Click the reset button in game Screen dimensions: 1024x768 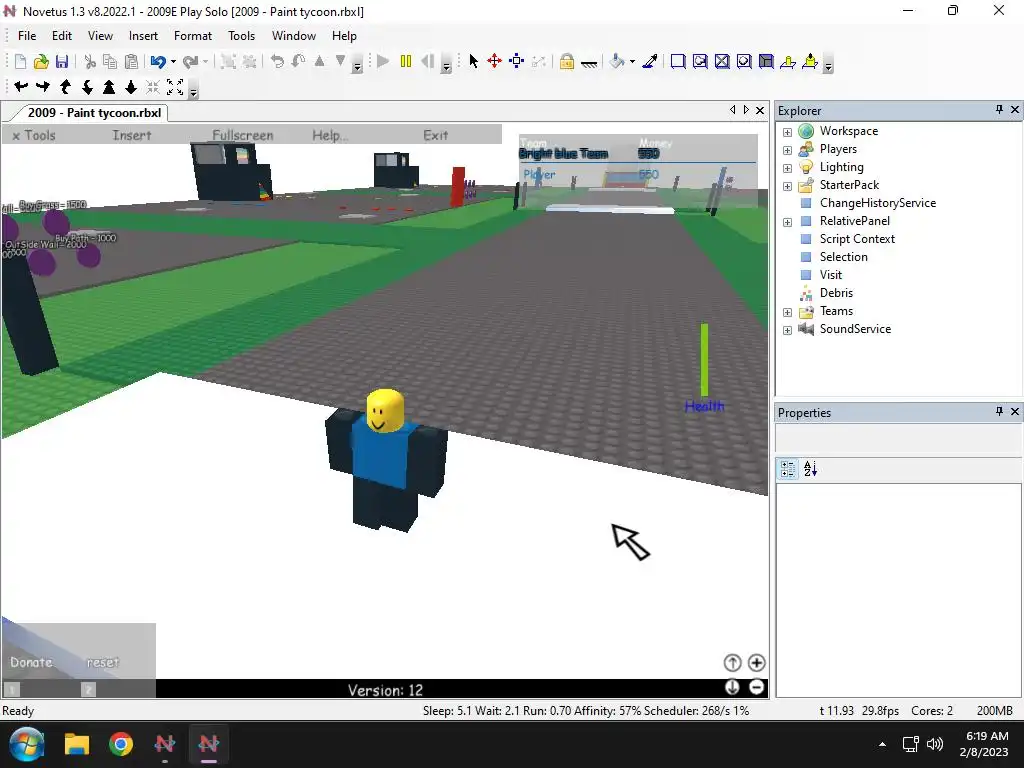click(103, 662)
